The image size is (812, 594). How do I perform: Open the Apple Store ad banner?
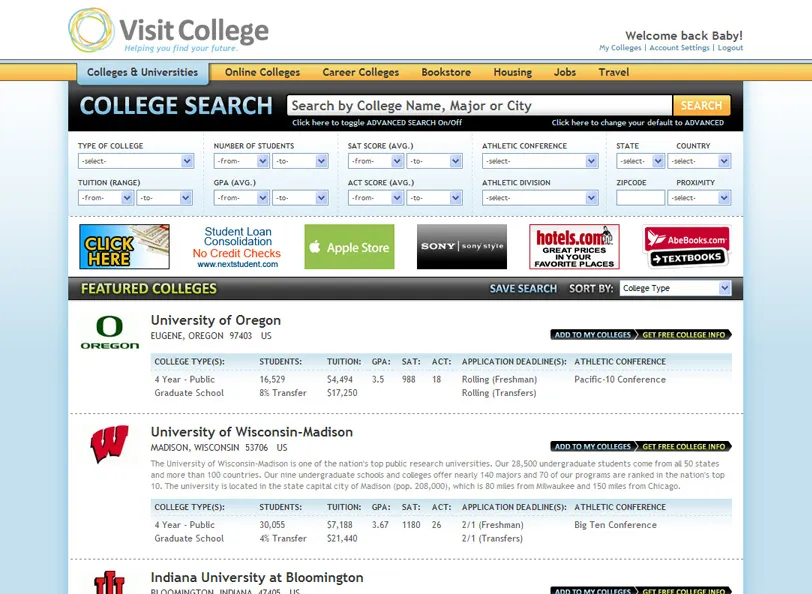point(349,247)
